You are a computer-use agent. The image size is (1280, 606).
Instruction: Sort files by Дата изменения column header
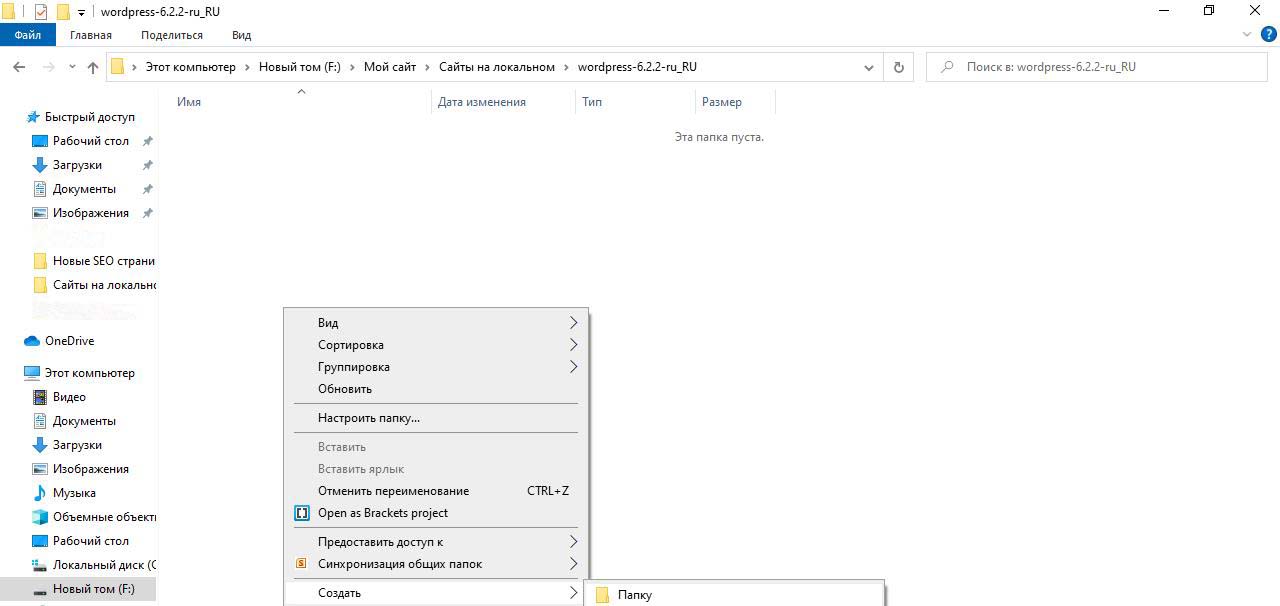coord(482,102)
